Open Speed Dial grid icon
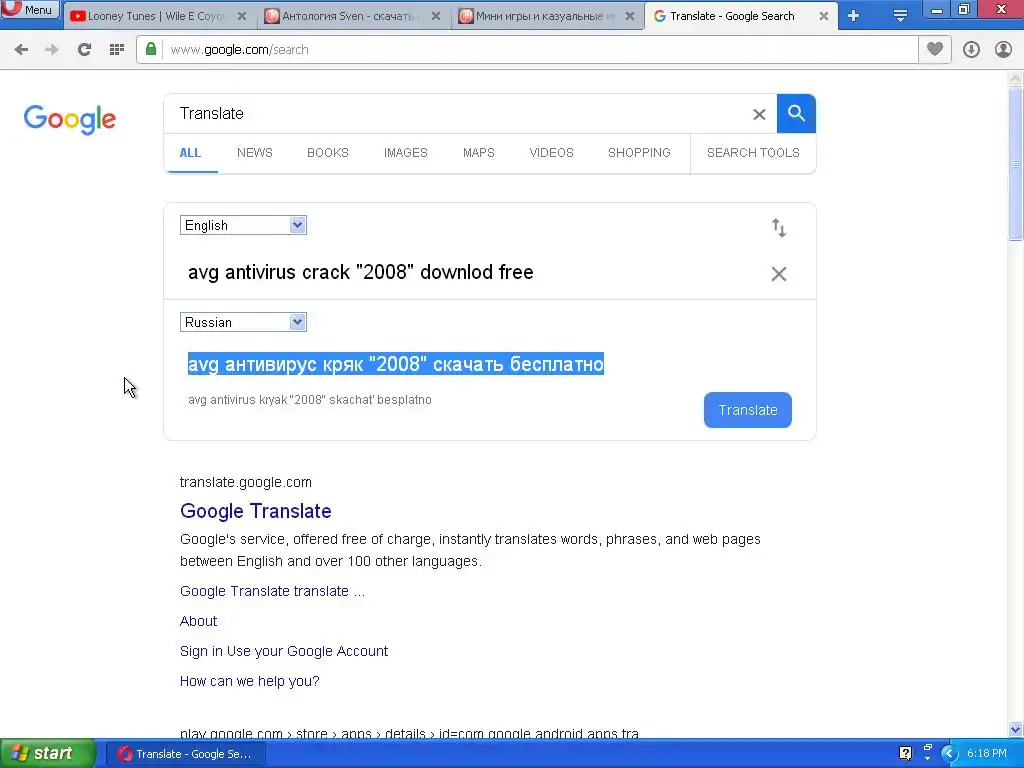The width and height of the screenshot is (1024, 768). (x=117, y=50)
